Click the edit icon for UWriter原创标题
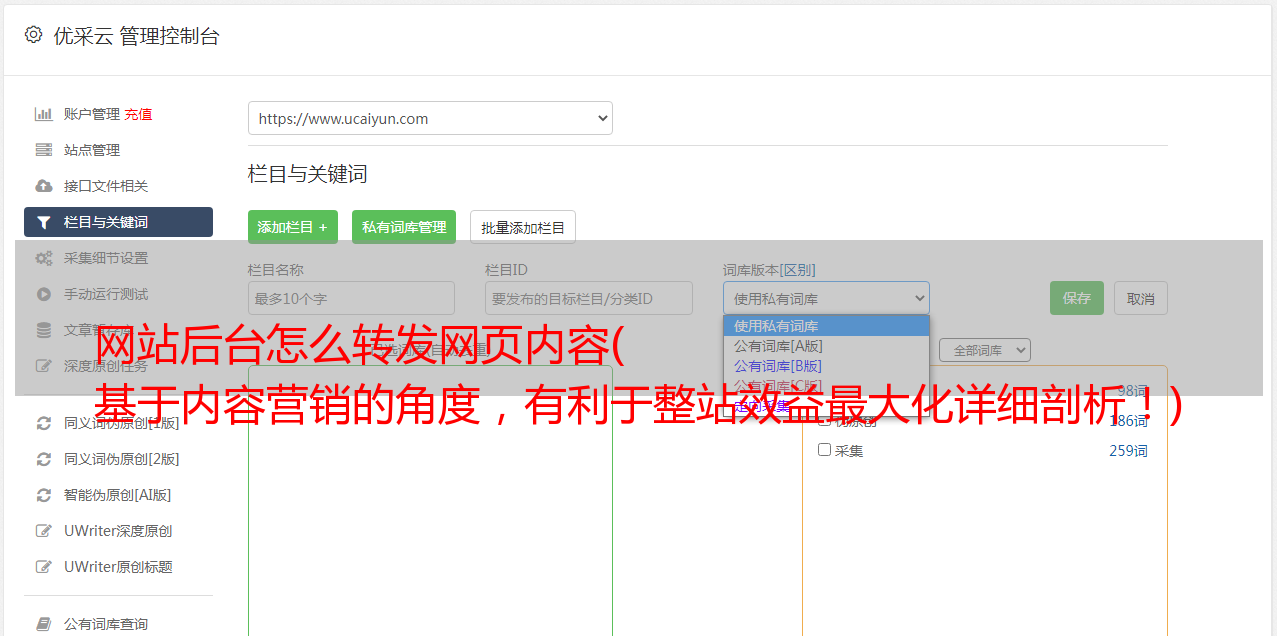This screenshot has width=1277, height=636. tap(44, 567)
